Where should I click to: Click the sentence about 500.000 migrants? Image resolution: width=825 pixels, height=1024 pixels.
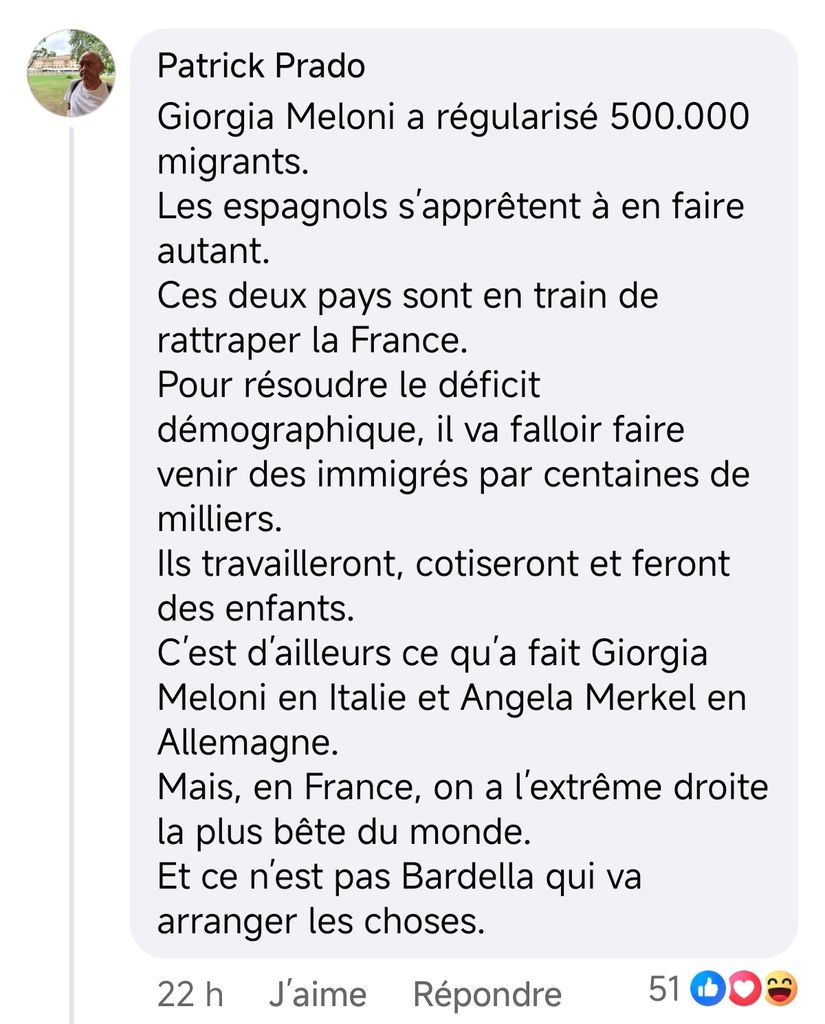coord(452,118)
